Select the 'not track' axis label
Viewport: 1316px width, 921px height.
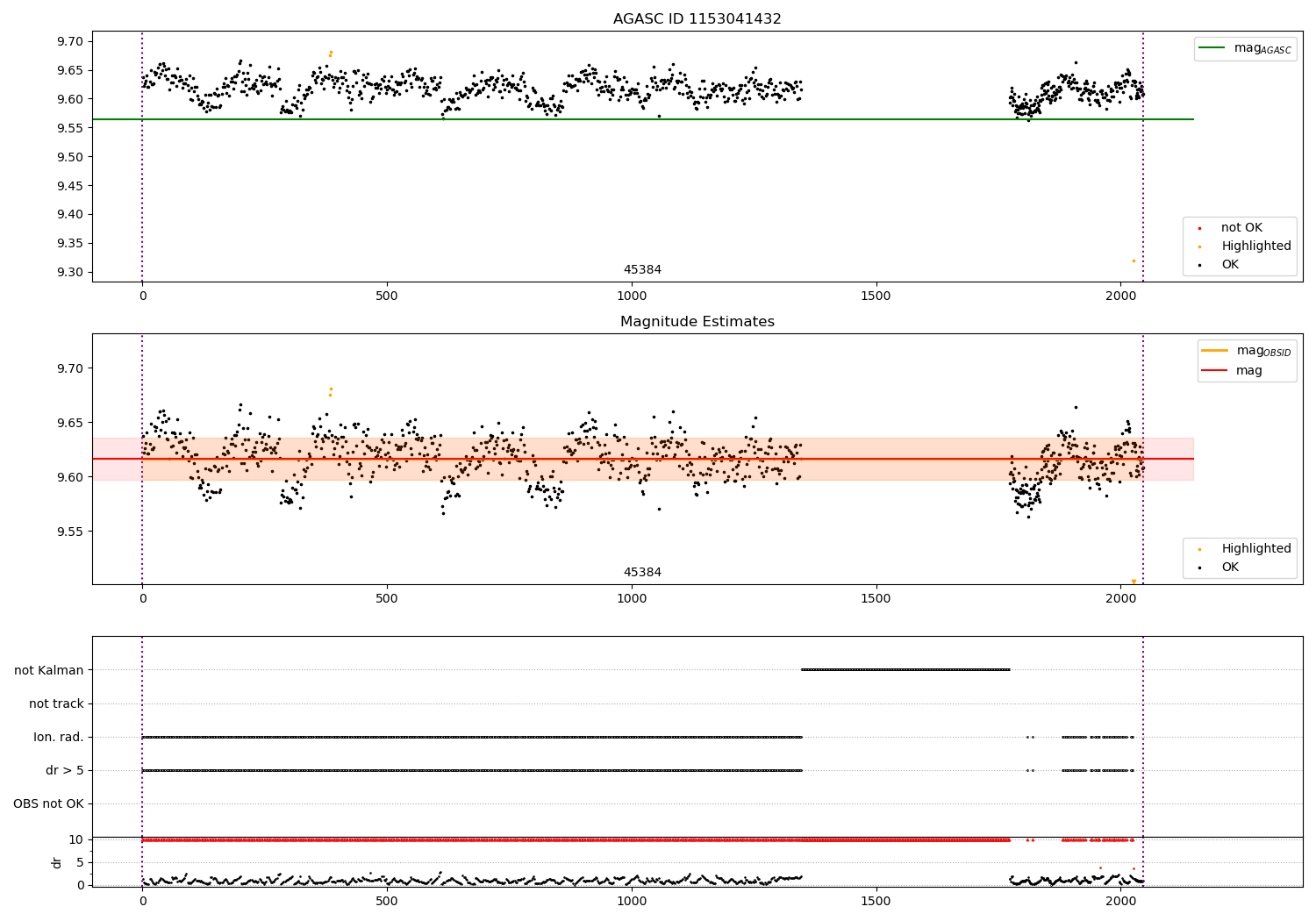tap(56, 703)
